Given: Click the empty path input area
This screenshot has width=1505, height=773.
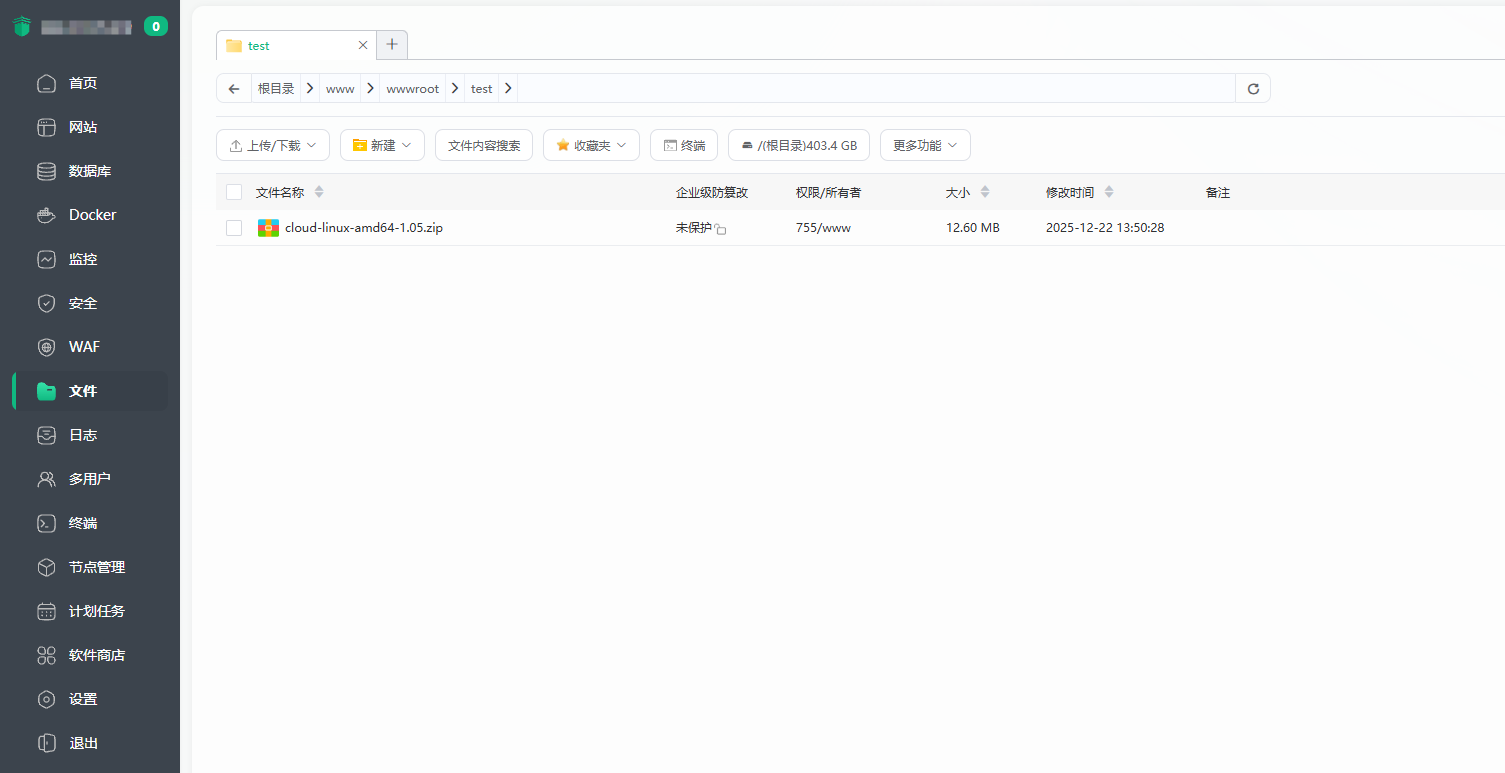Looking at the screenshot, I should [876, 88].
